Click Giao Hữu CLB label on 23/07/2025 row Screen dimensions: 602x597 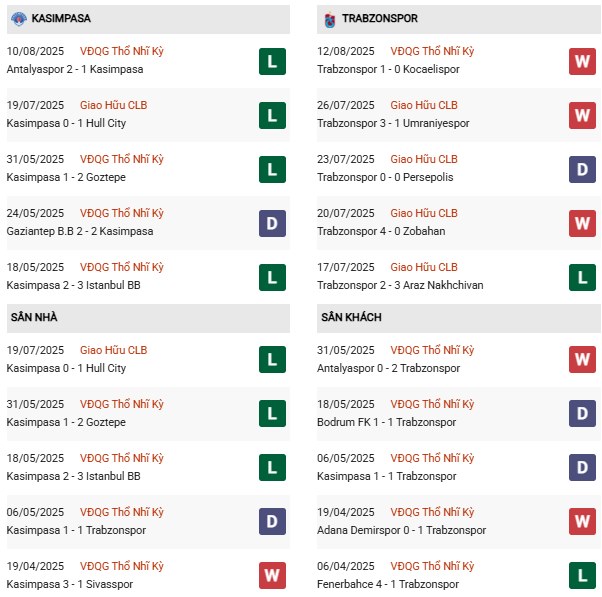click(x=424, y=159)
